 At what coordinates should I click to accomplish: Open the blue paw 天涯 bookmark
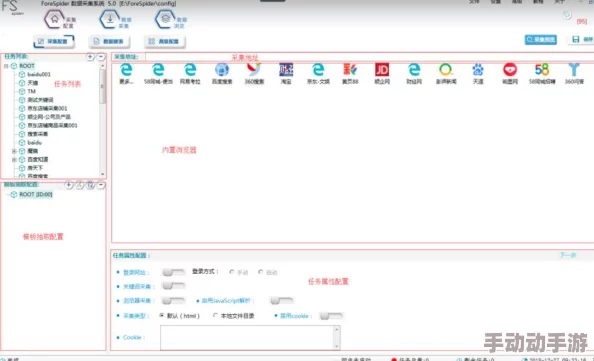pyautogui.click(x=478, y=70)
